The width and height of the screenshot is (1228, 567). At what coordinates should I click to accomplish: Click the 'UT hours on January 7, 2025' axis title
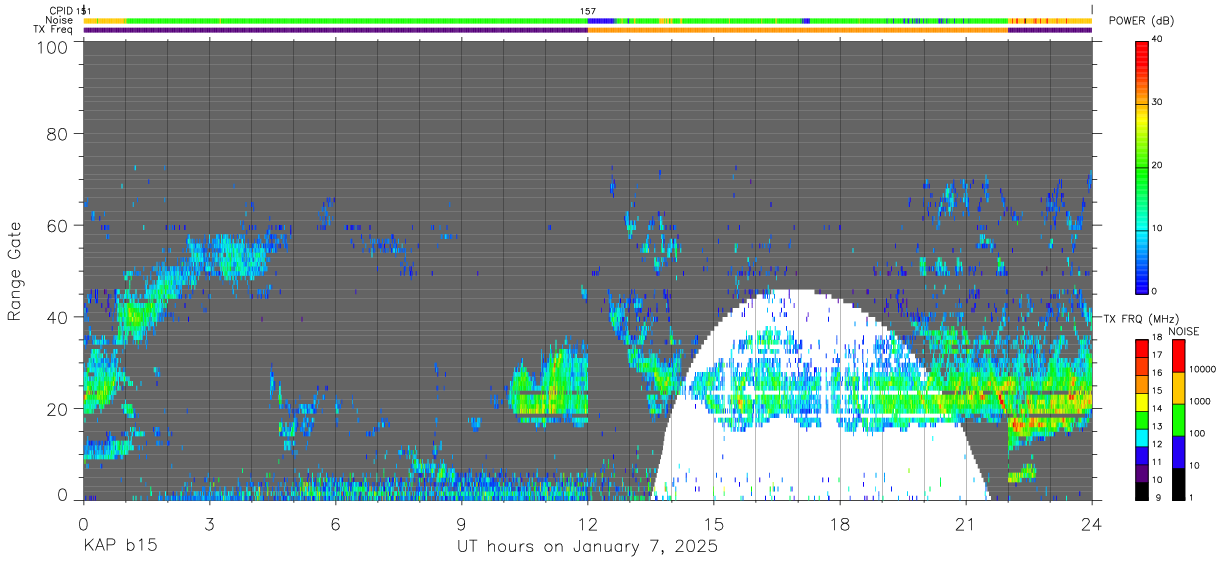pos(587,547)
